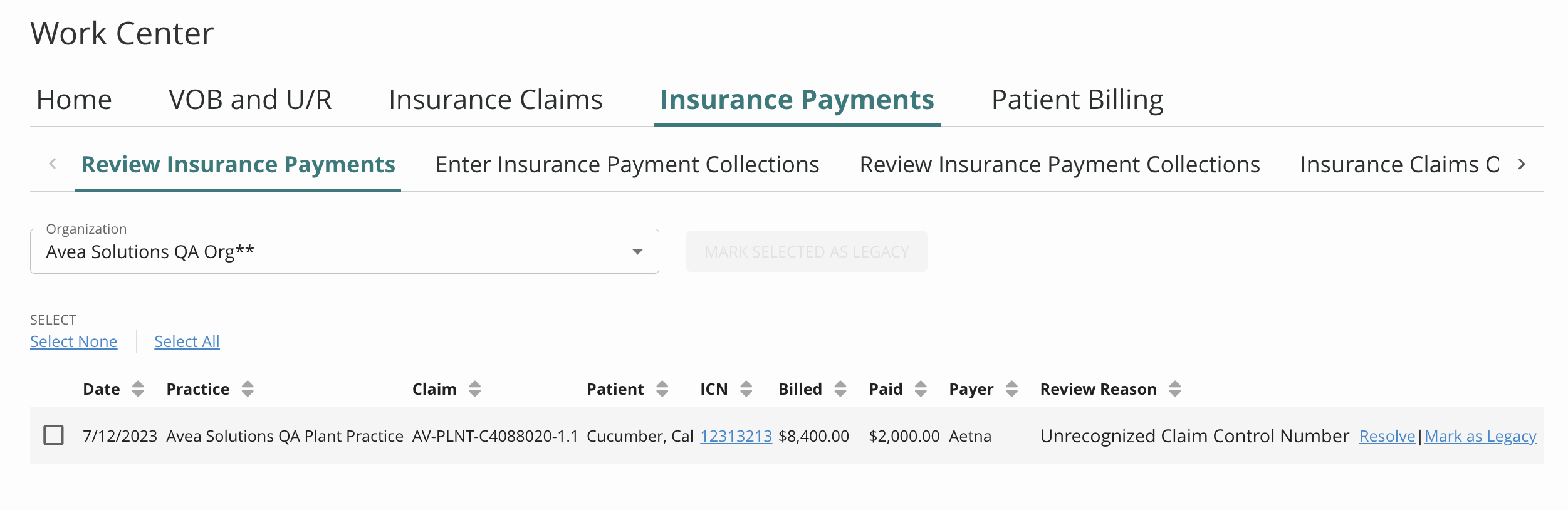
Task: Sort table by ICN column arrows
Action: tap(746, 389)
